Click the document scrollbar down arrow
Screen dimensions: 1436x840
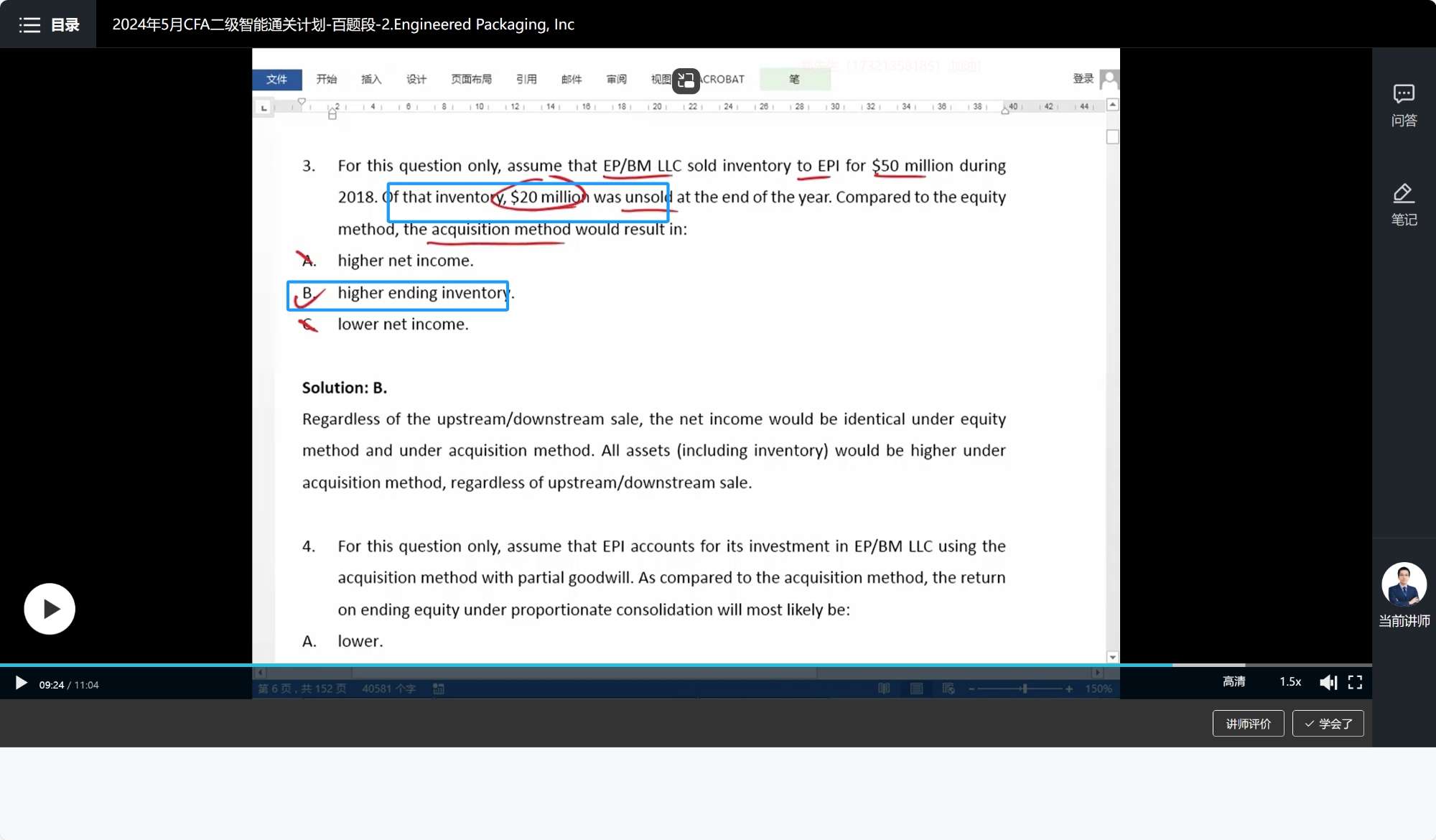pos(1112,657)
